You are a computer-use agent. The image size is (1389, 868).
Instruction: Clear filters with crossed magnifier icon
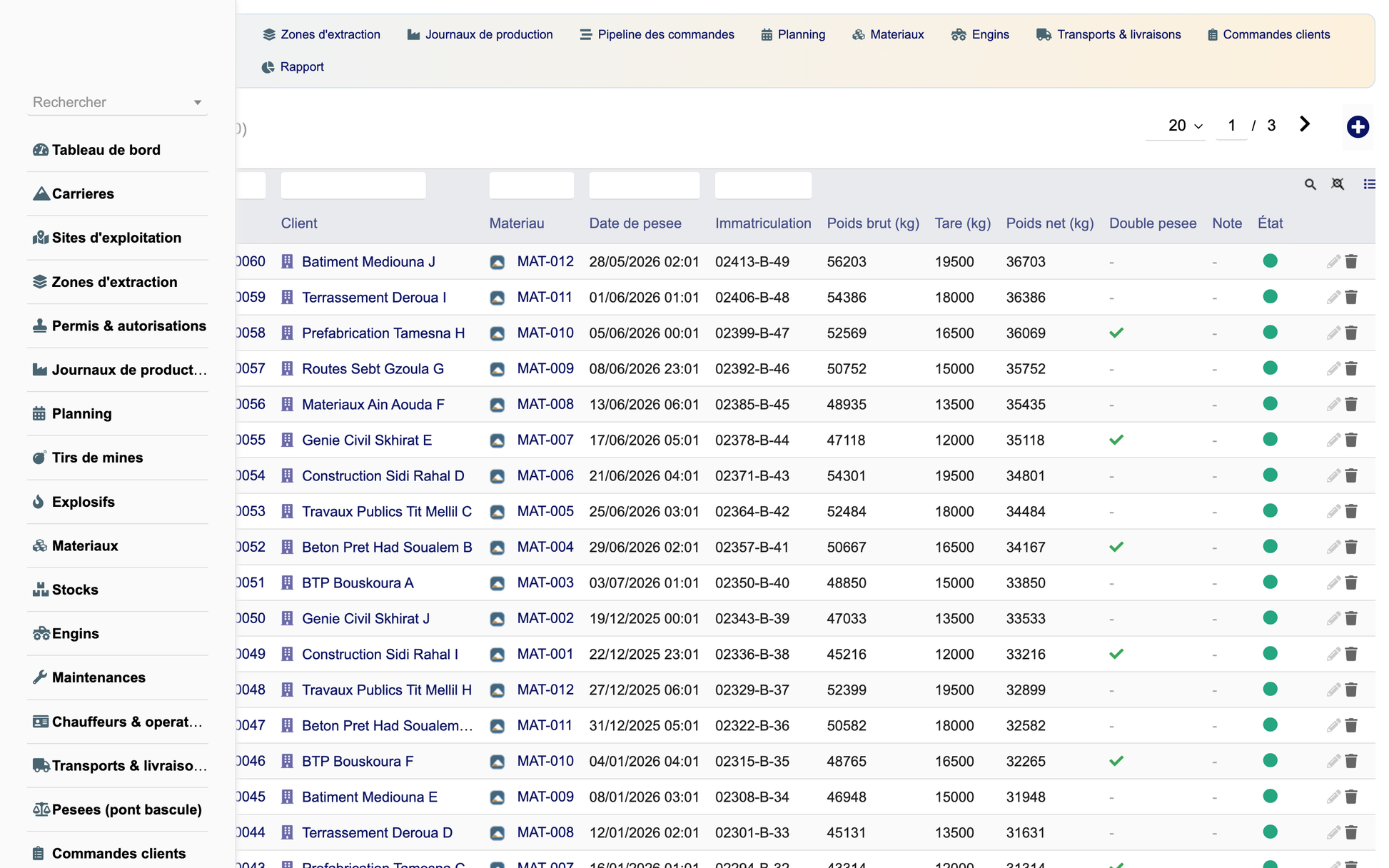[1338, 184]
